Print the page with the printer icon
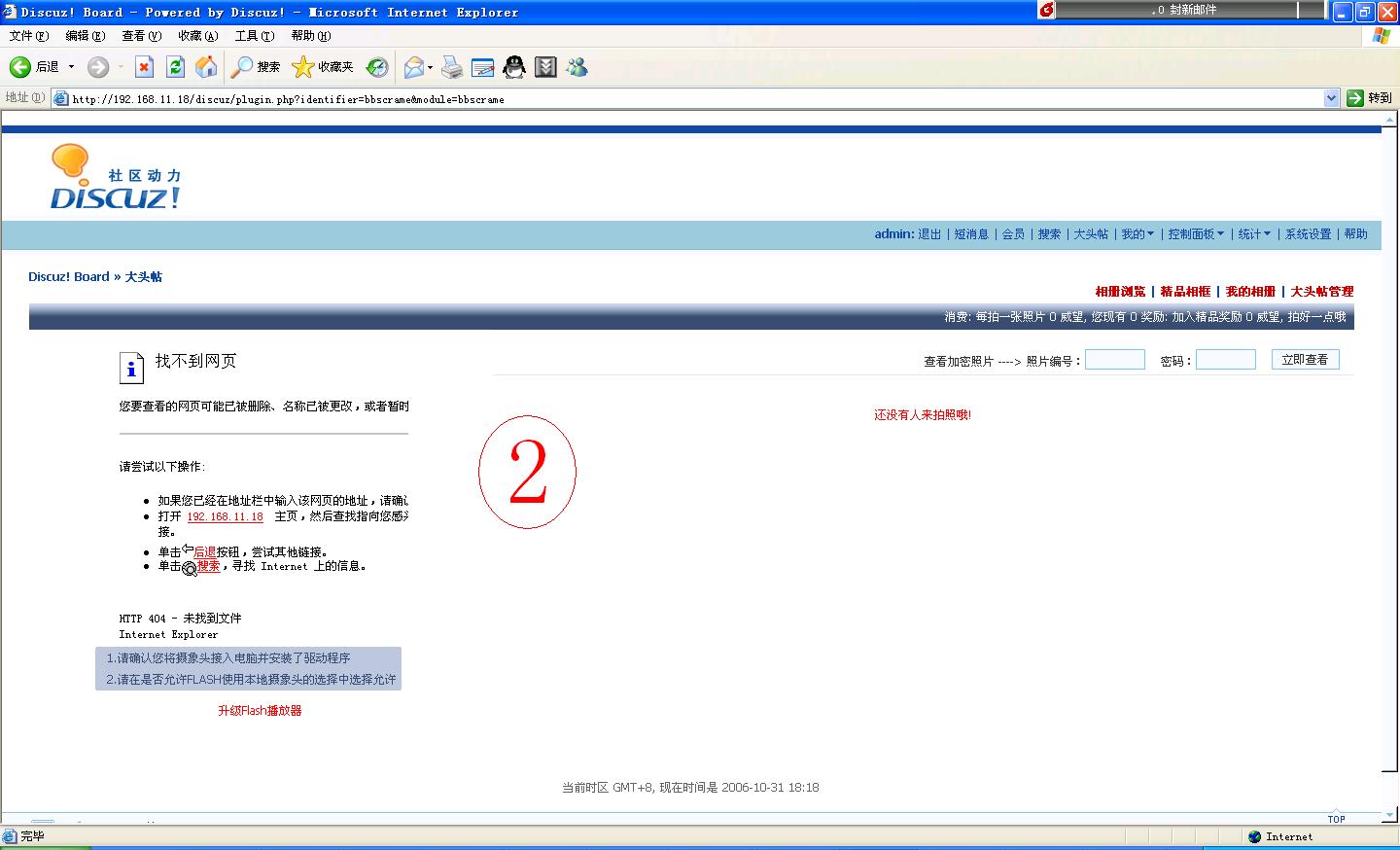The image size is (1400, 850). (x=452, y=67)
